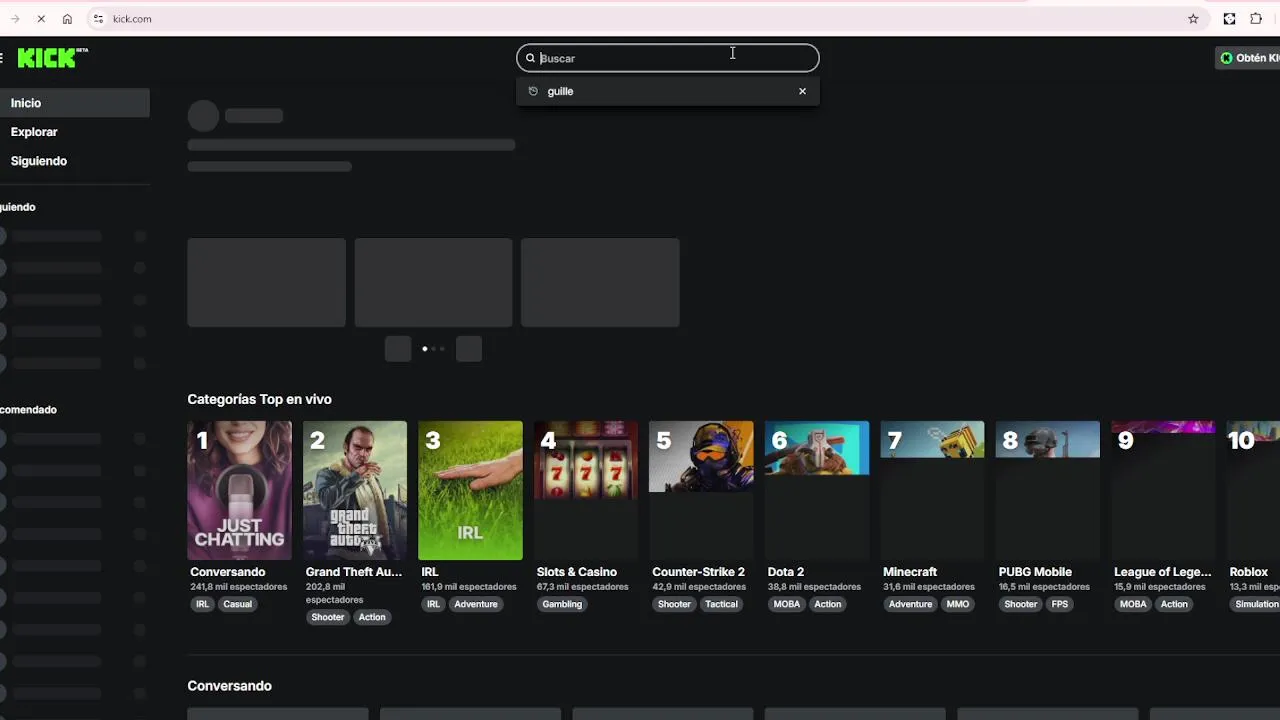Open Counter-Strike 2 category thumbnail
Screen dimensions: 1280x720
[x=701, y=490]
